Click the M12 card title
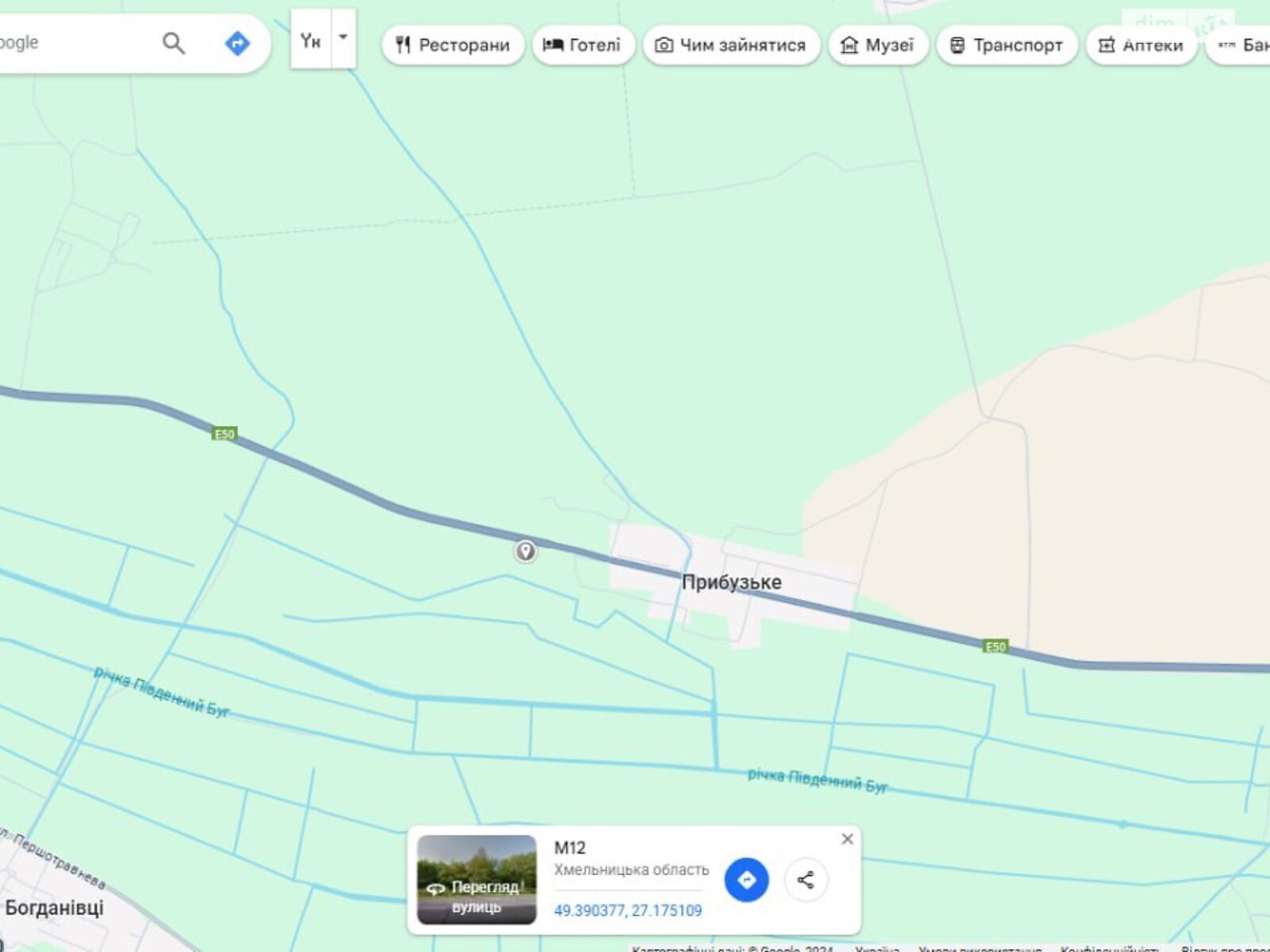 click(x=570, y=847)
